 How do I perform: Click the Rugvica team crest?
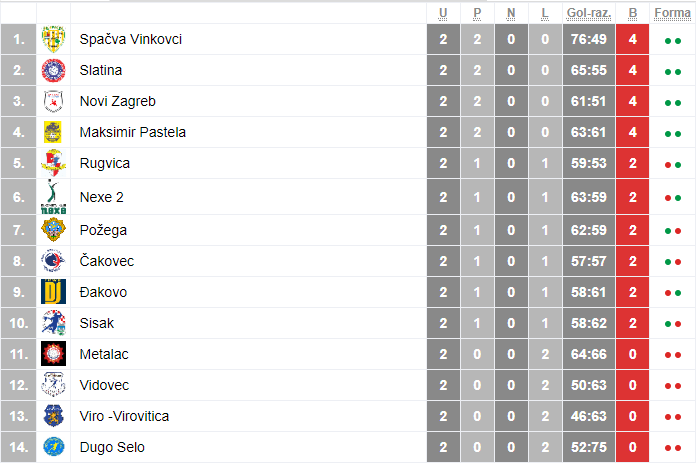pos(53,163)
